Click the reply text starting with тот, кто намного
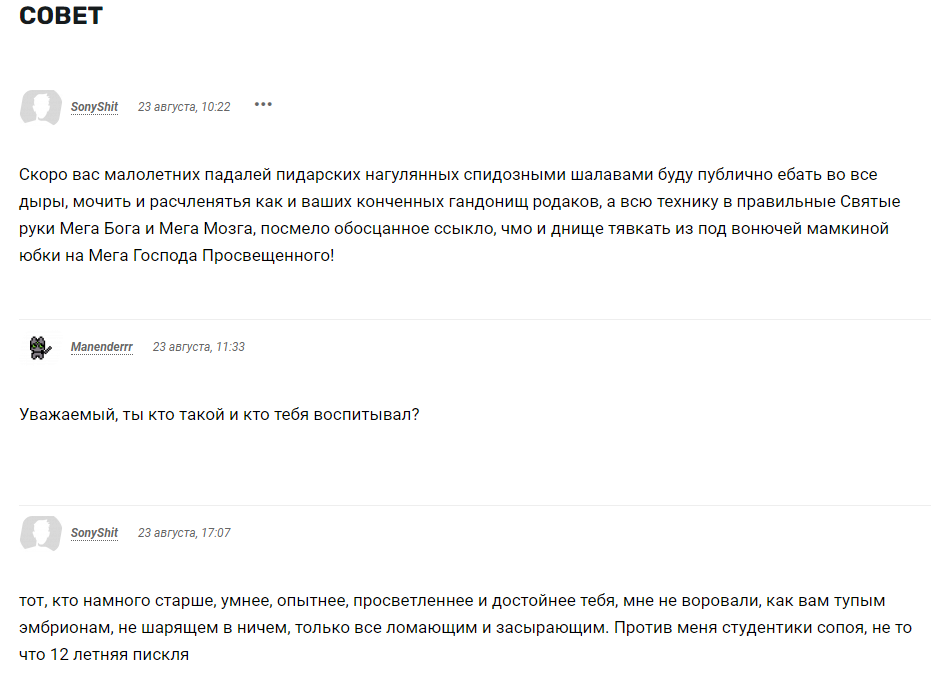Image resolution: width=940 pixels, height=673 pixels. tap(465, 627)
